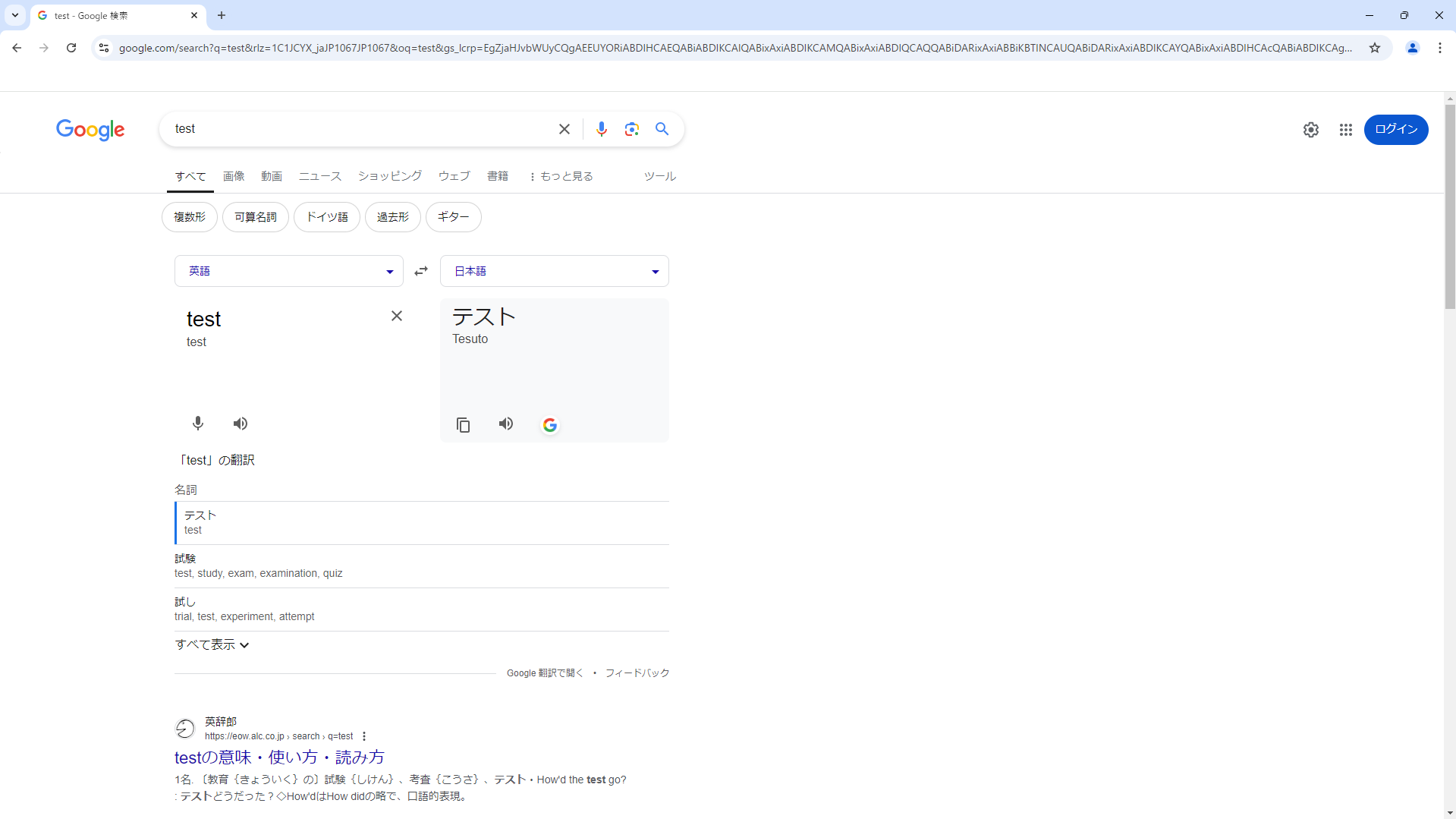Screen dimensions: 1456x819
Task: Select the 過去形 chip
Action: point(393,217)
